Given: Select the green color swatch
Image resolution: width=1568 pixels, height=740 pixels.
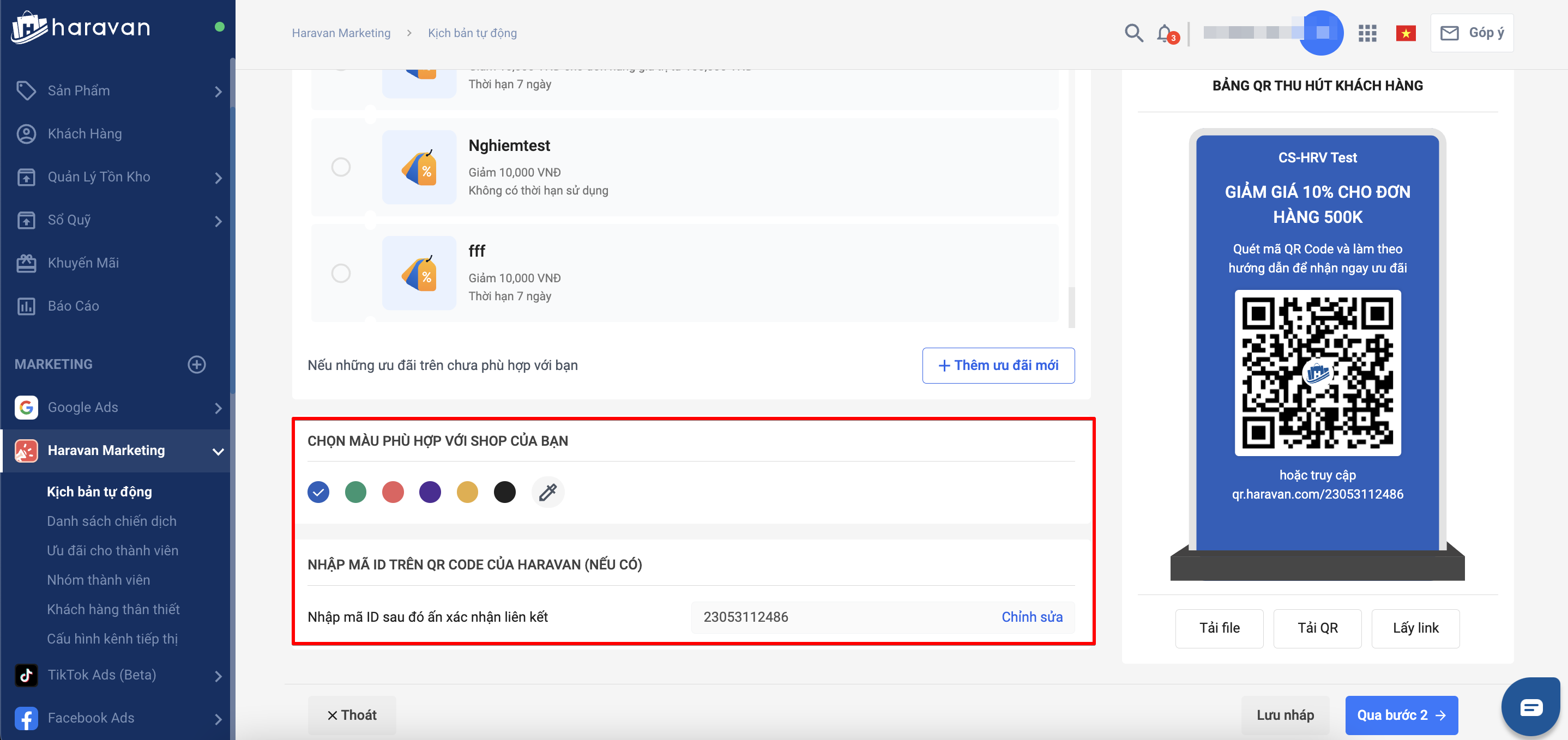Looking at the screenshot, I should coord(355,492).
